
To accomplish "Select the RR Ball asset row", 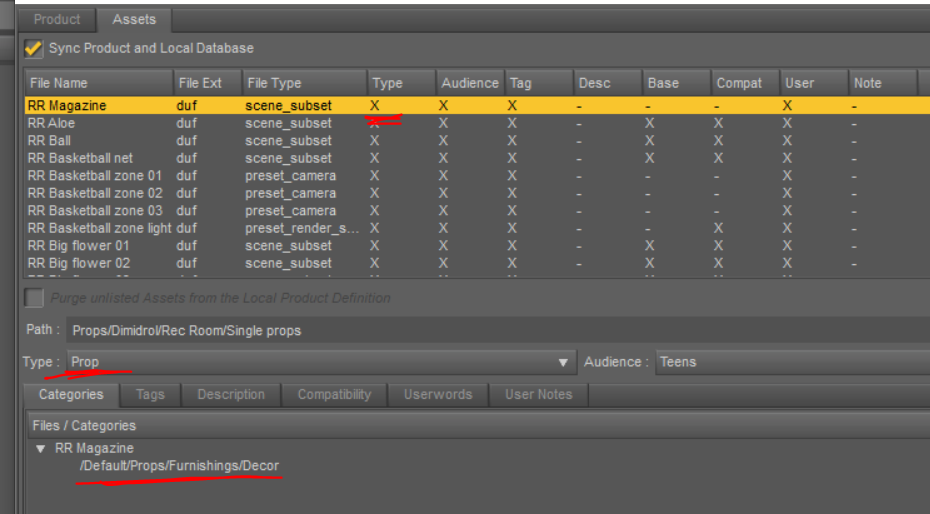I will coord(477,141).
